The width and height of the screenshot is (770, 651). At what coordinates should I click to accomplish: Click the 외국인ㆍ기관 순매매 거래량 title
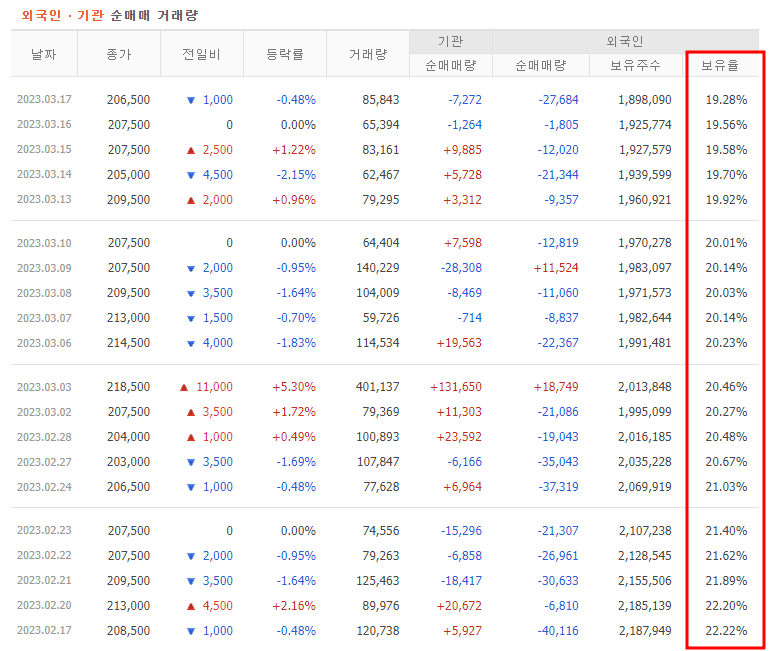coord(110,15)
